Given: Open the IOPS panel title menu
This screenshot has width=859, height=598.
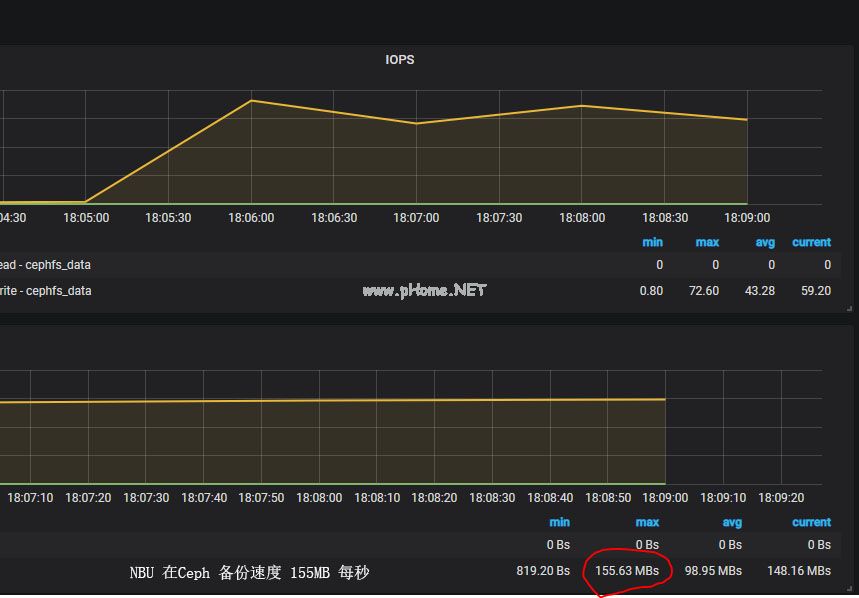Looking at the screenshot, I should coord(400,59).
